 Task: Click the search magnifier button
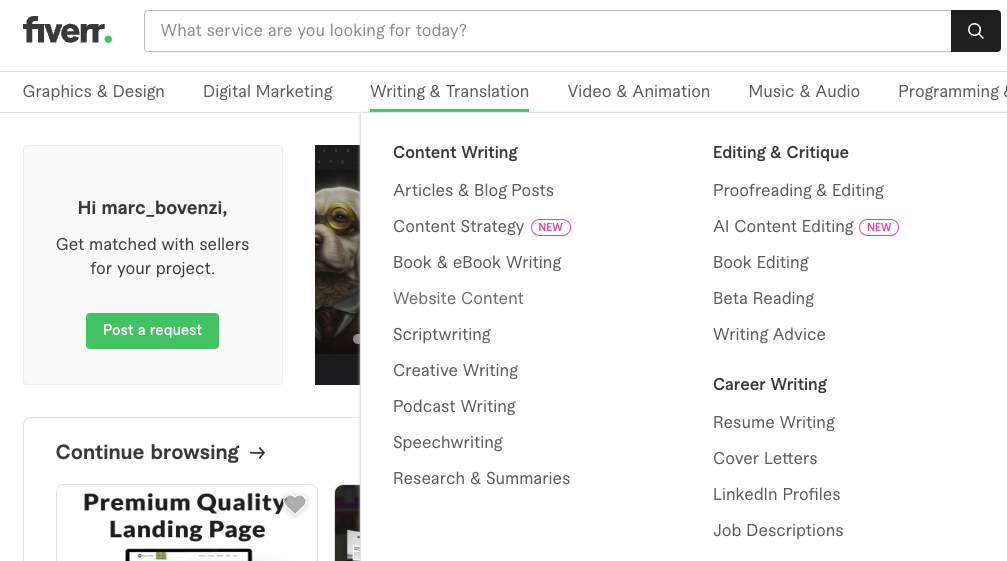point(976,31)
